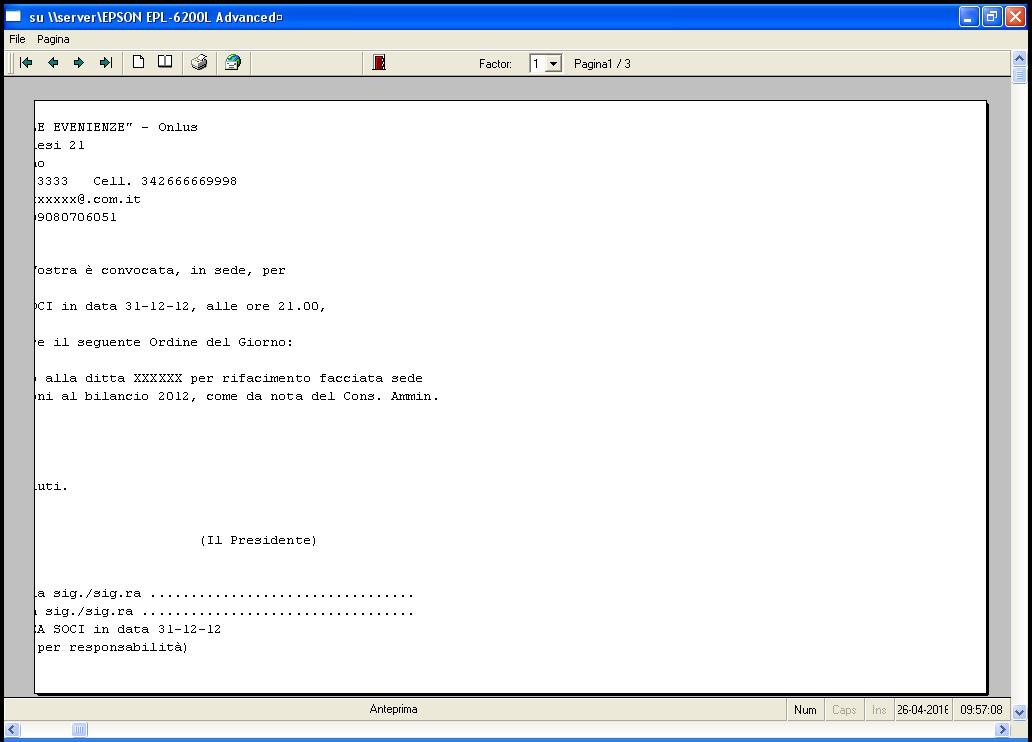Viewport: 1032px width, 742px height.
Task: Click the window title bar icon
Action: (14, 16)
